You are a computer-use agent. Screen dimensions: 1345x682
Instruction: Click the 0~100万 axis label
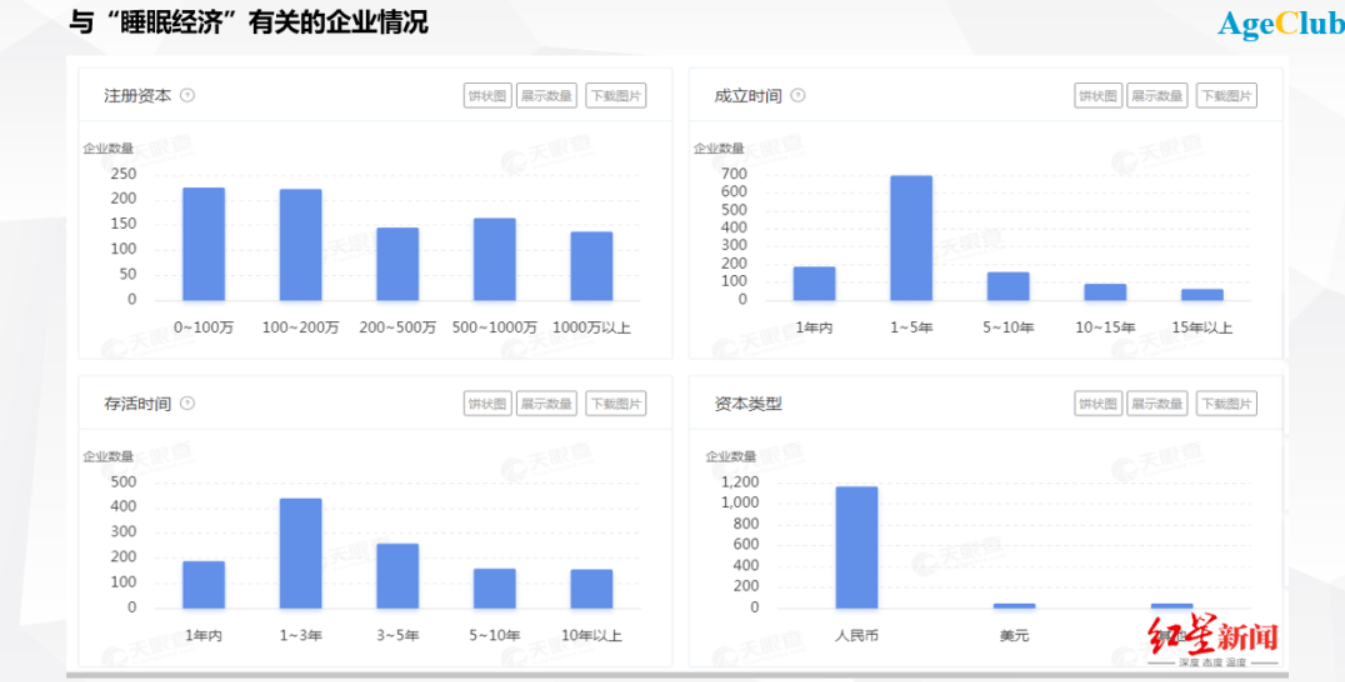click(203, 327)
